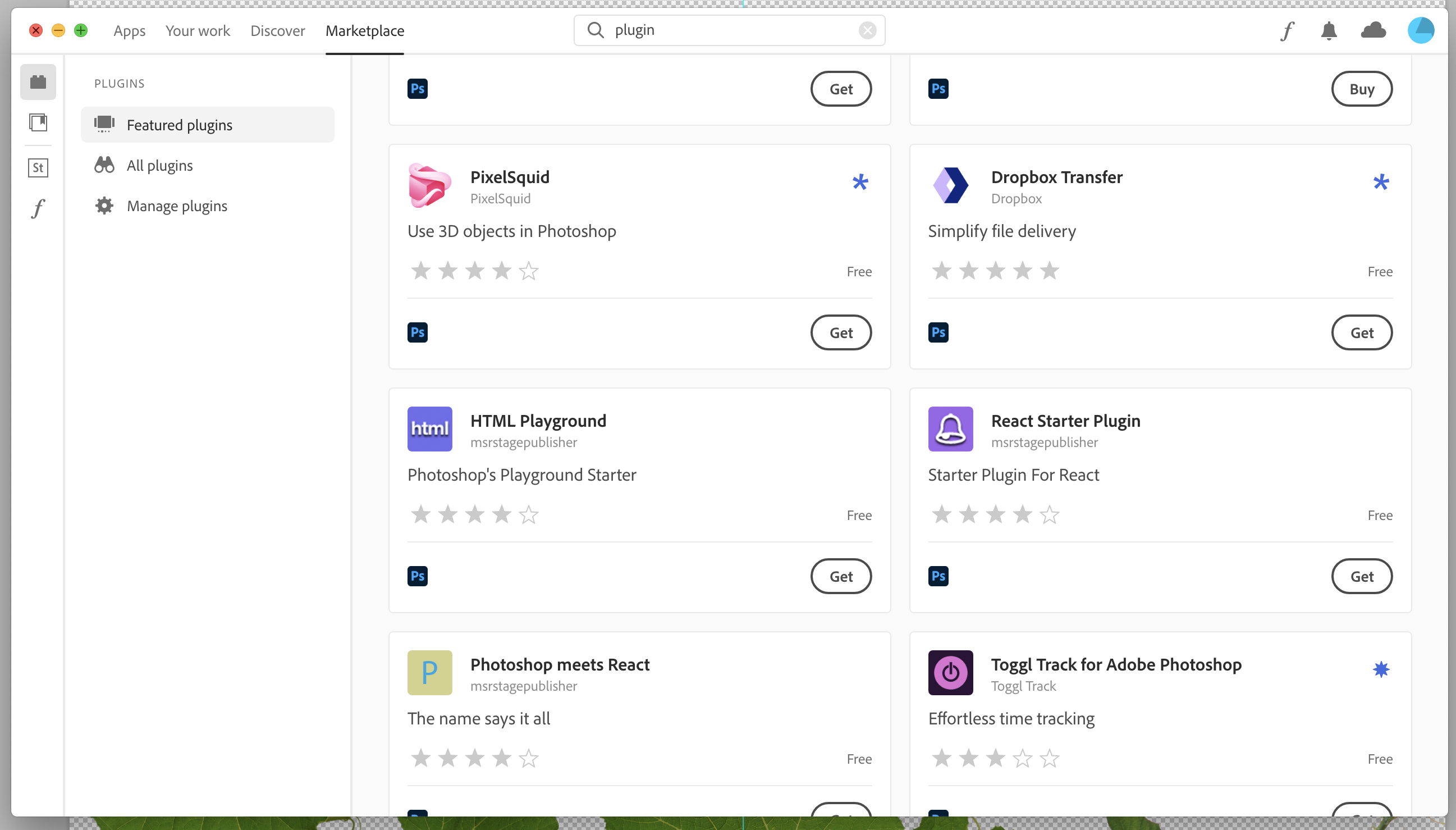Switch to the Apps tab
The width and height of the screenshot is (1456, 830).
tap(129, 31)
